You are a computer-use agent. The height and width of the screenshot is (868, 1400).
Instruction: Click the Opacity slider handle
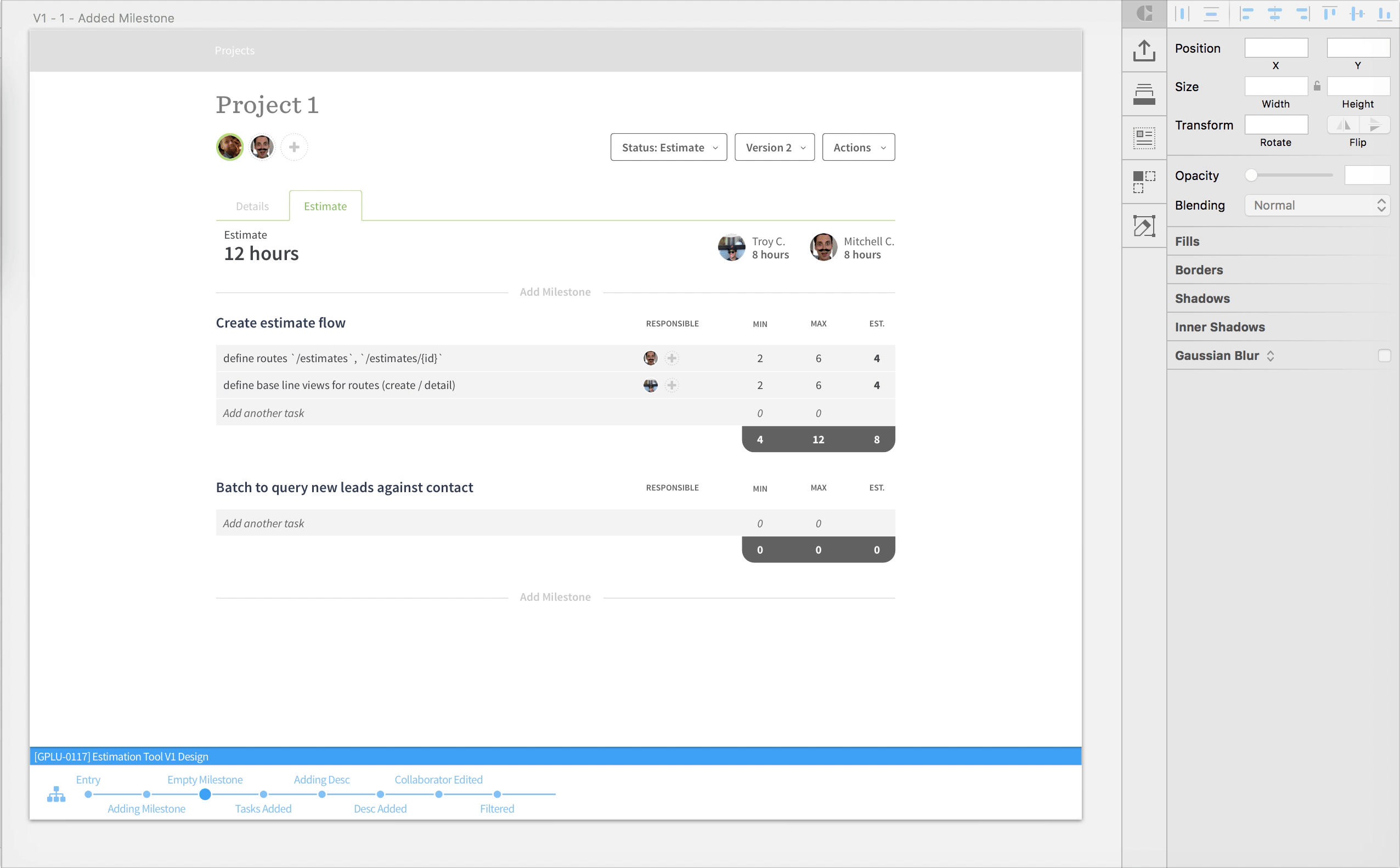point(1251,175)
